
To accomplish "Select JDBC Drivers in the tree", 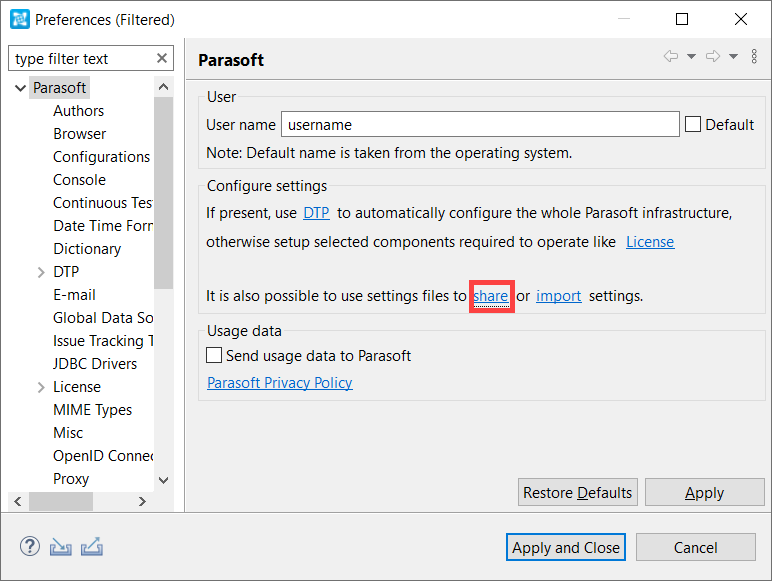I will [x=95, y=363].
